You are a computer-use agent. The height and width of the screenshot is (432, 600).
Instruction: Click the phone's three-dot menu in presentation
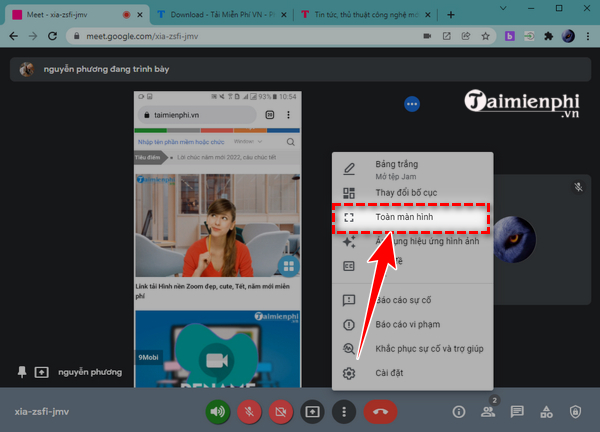pos(289,115)
